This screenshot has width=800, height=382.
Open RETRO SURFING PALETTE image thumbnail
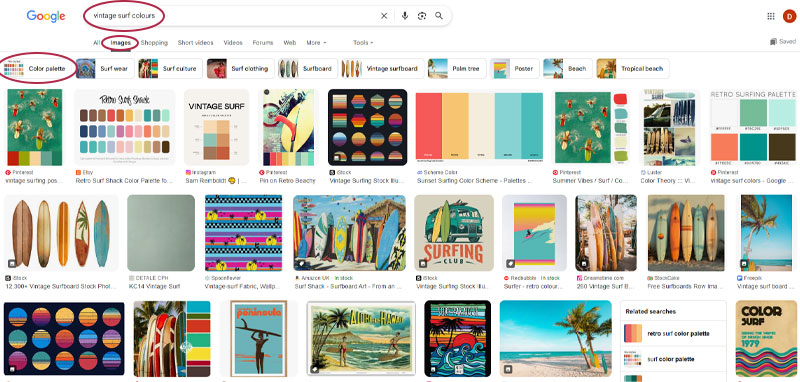(753, 128)
